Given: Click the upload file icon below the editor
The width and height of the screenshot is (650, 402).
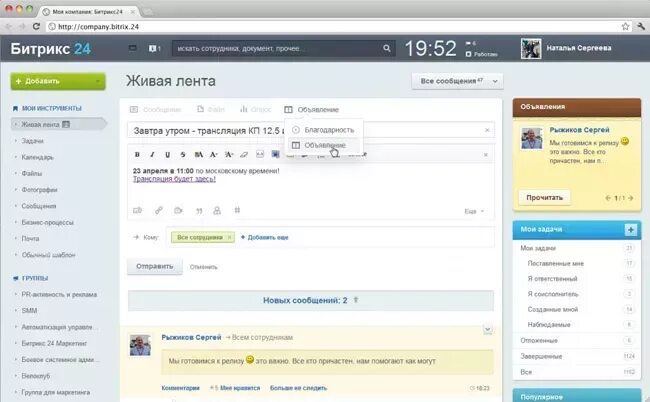Looking at the screenshot, I should (x=138, y=211).
